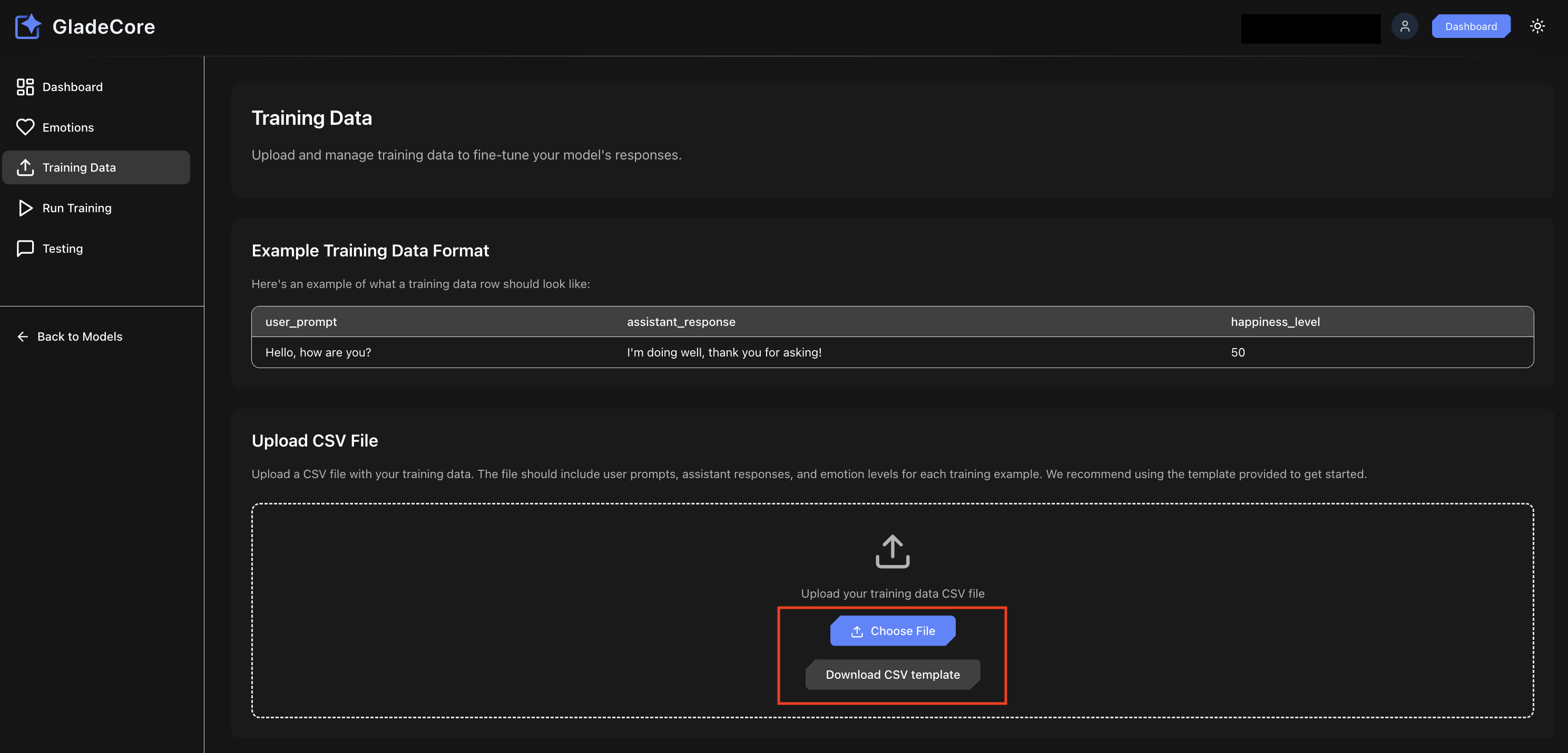
Task: Click the back arrow near Back to Models
Action: tap(23, 336)
